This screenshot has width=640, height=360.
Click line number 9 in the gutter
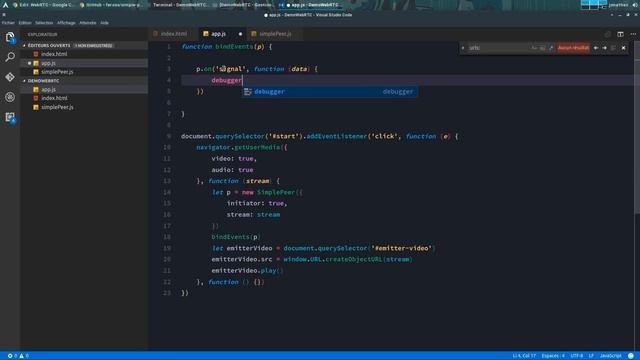click(169, 136)
